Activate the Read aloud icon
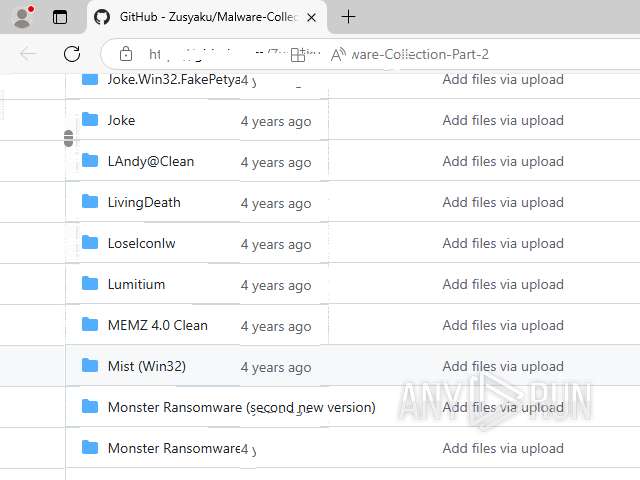This screenshot has height=480, width=640. (338, 54)
